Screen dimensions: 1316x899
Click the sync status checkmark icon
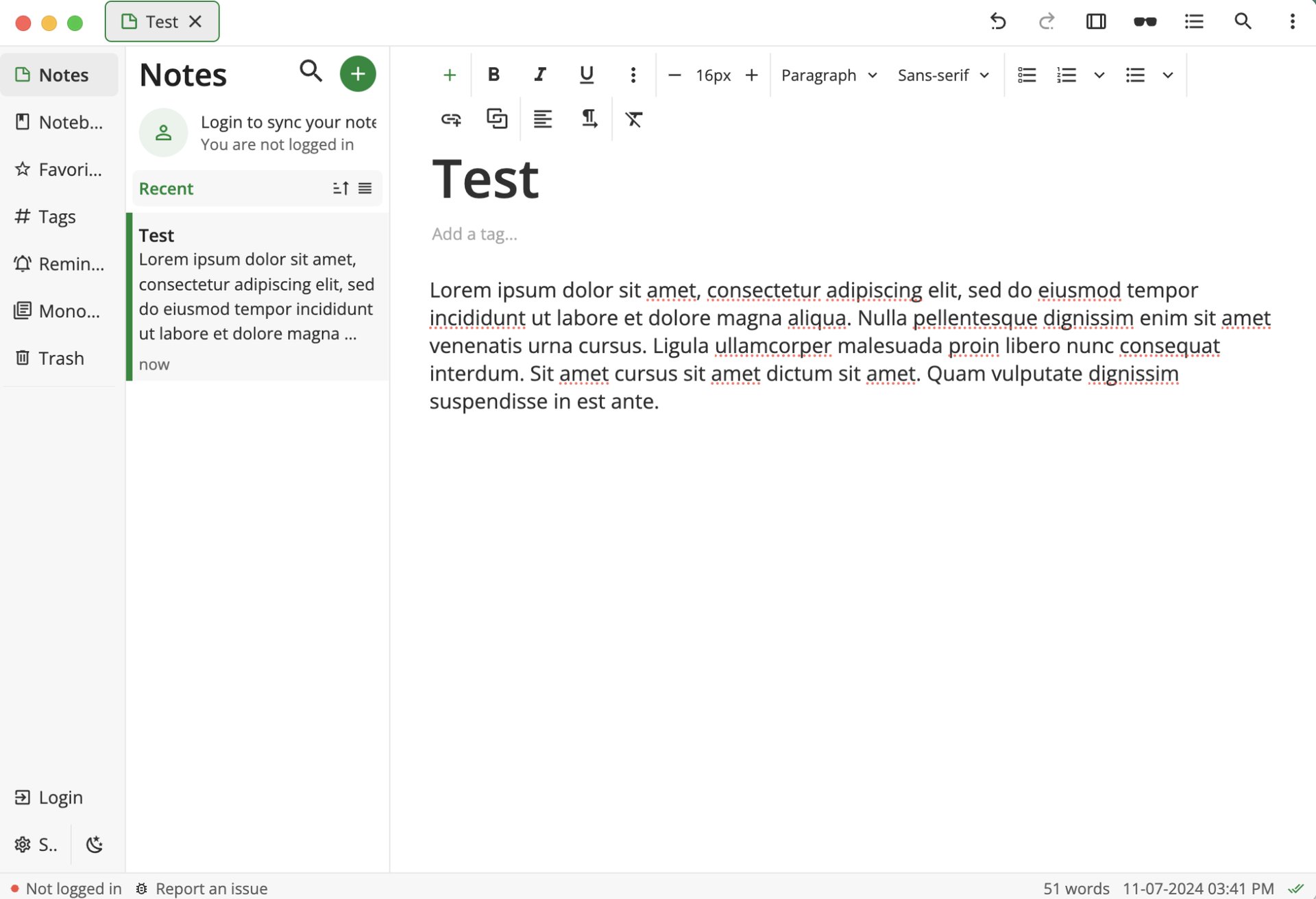coord(1295,889)
